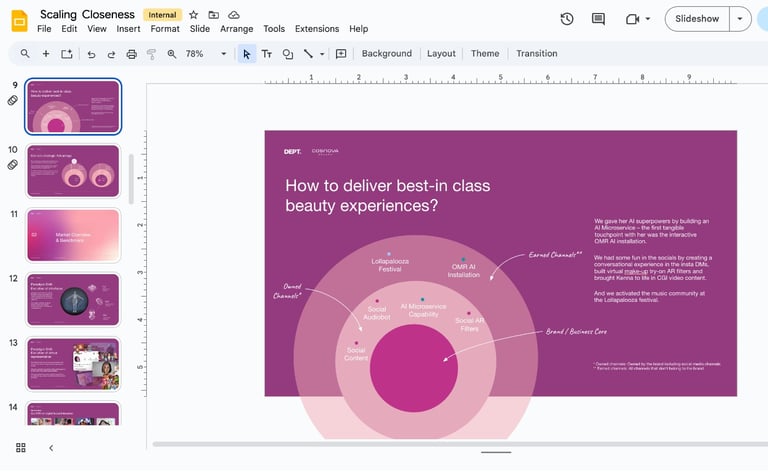The image size is (768, 472).
Task: Start the Slideshow
Action: pos(697,19)
